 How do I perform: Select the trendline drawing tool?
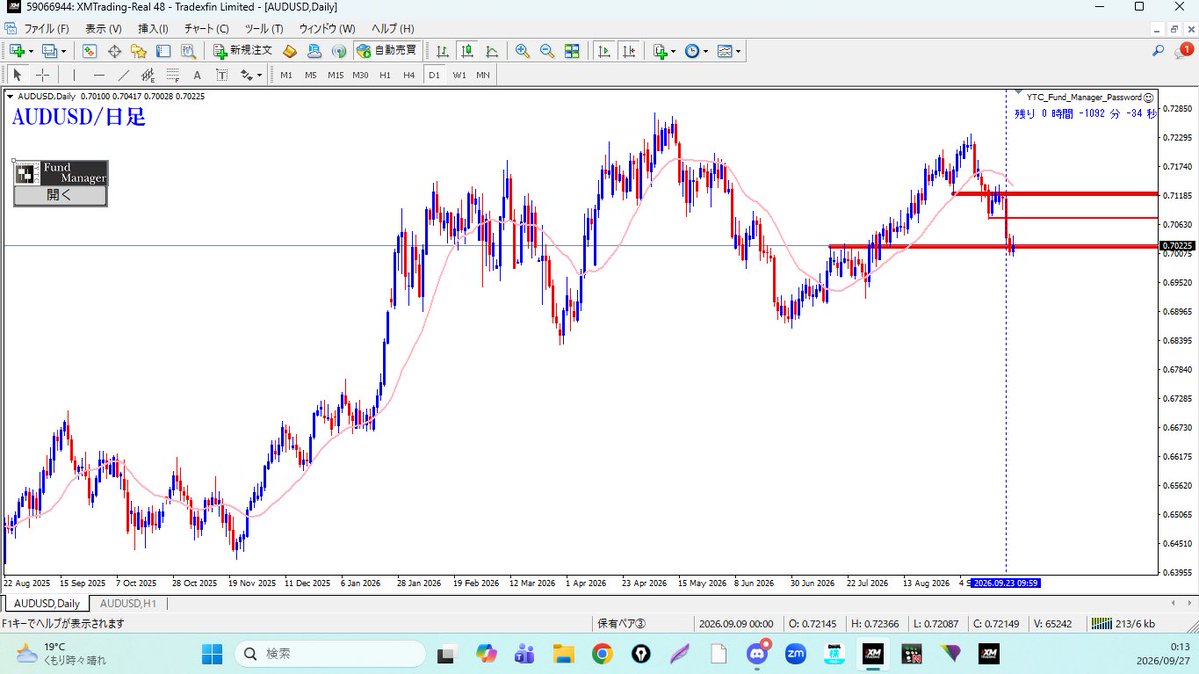coord(123,75)
